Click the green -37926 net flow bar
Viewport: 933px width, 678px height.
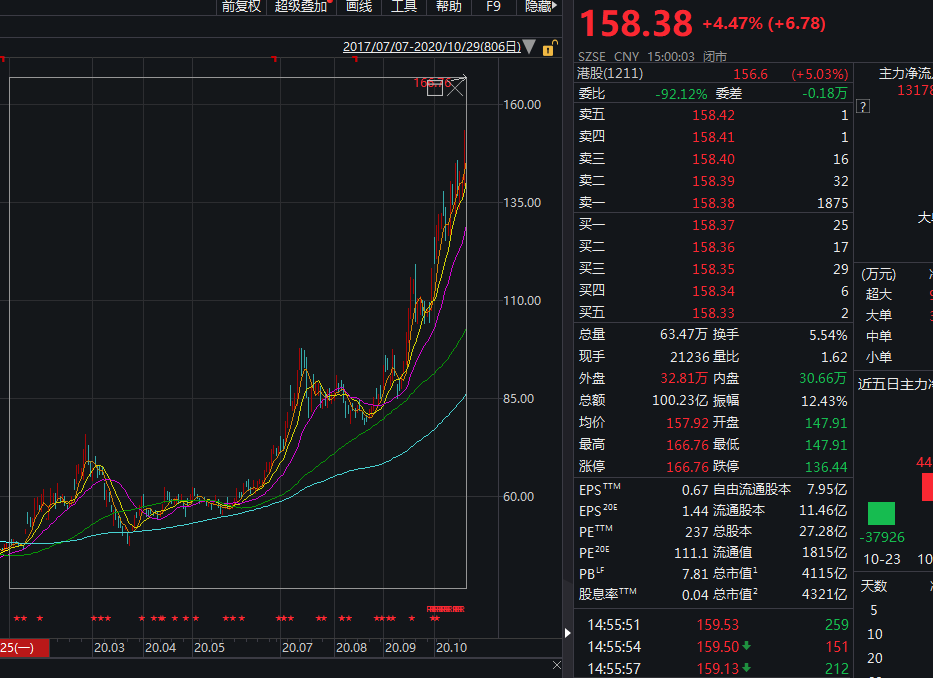881,513
